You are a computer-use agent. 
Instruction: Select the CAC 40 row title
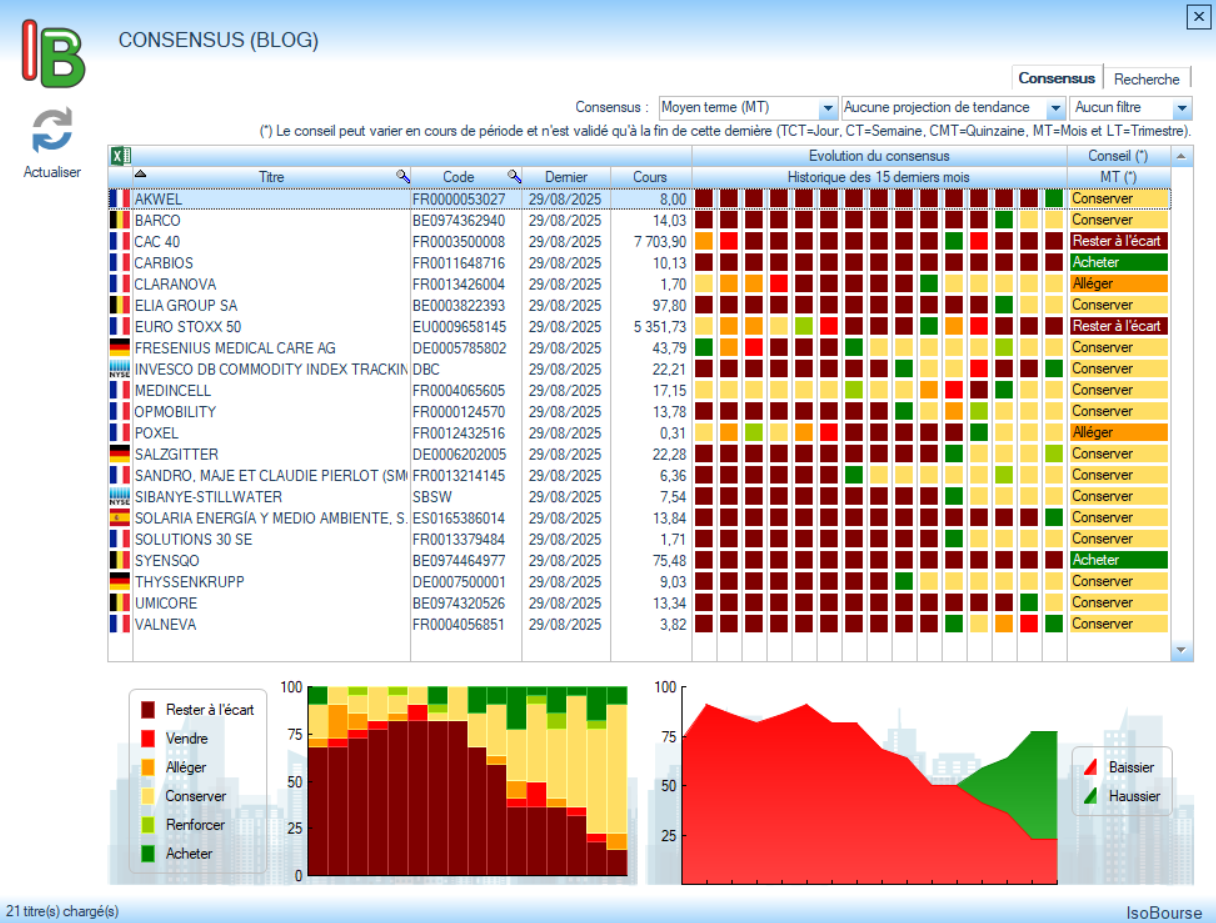158,242
